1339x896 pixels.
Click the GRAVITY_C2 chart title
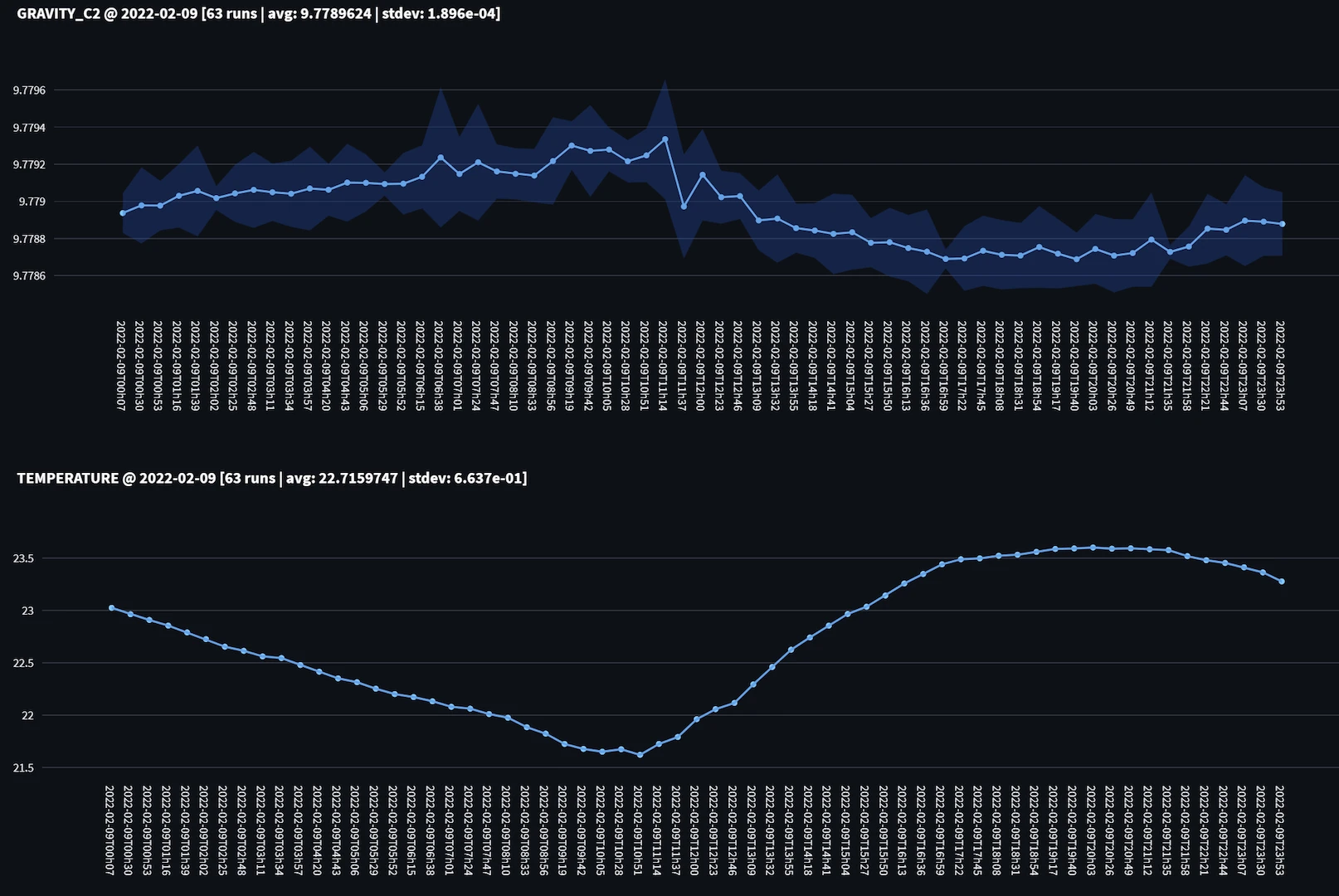point(258,13)
